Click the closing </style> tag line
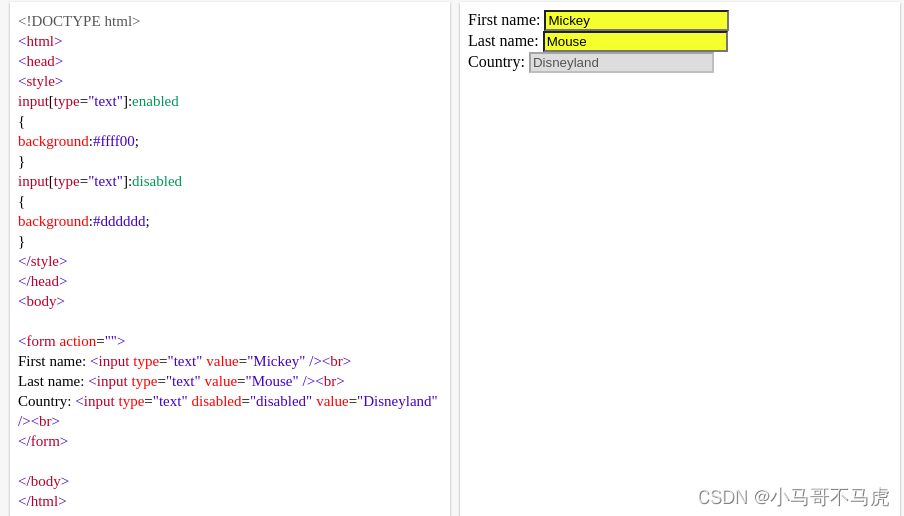 click(43, 261)
